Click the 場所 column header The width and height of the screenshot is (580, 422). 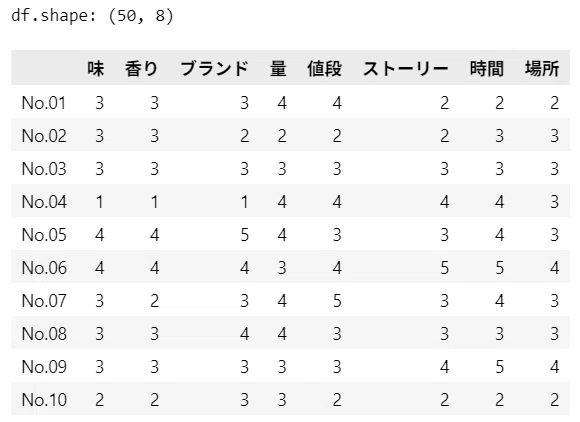click(x=542, y=69)
